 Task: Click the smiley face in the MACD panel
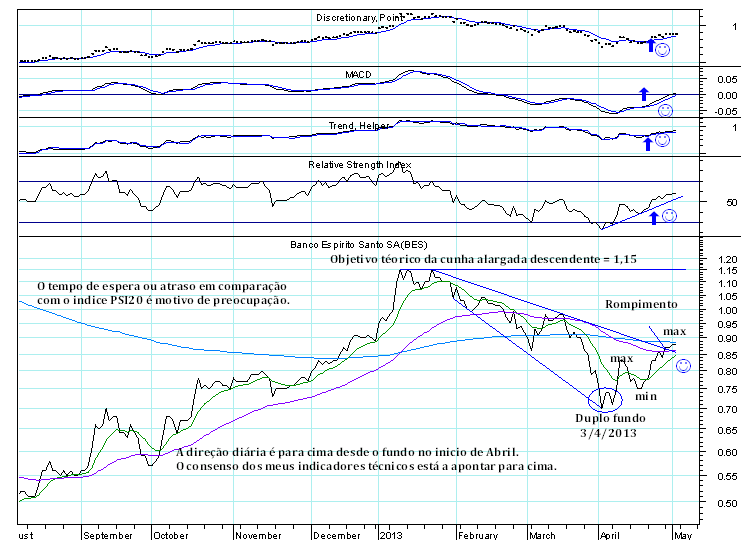pyautogui.click(x=665, y=111)
